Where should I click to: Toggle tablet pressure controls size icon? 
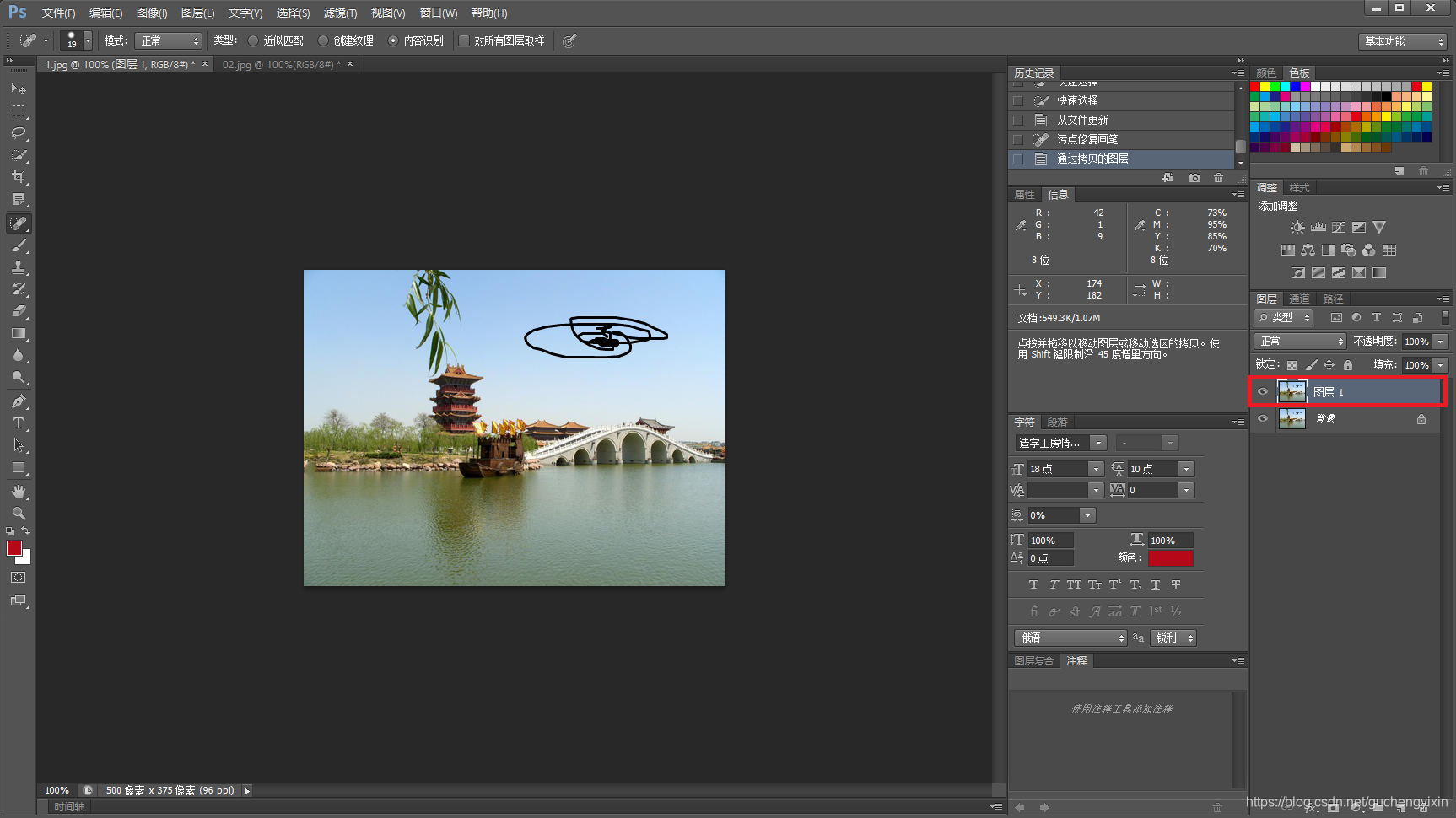point(570,40)
